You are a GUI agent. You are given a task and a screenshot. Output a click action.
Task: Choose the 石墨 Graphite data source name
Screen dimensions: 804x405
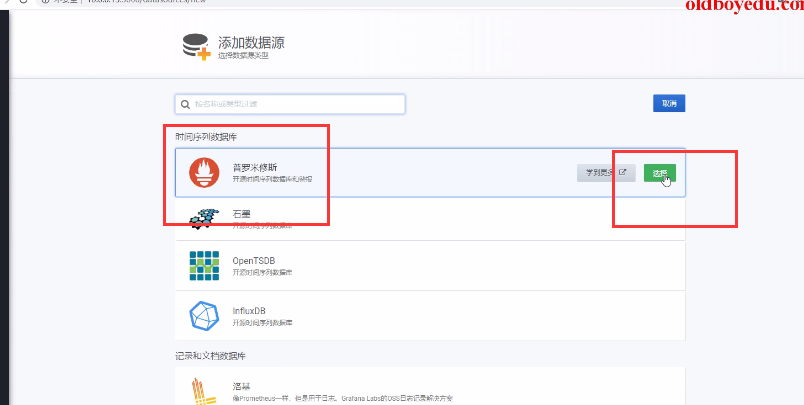(242, 213)
